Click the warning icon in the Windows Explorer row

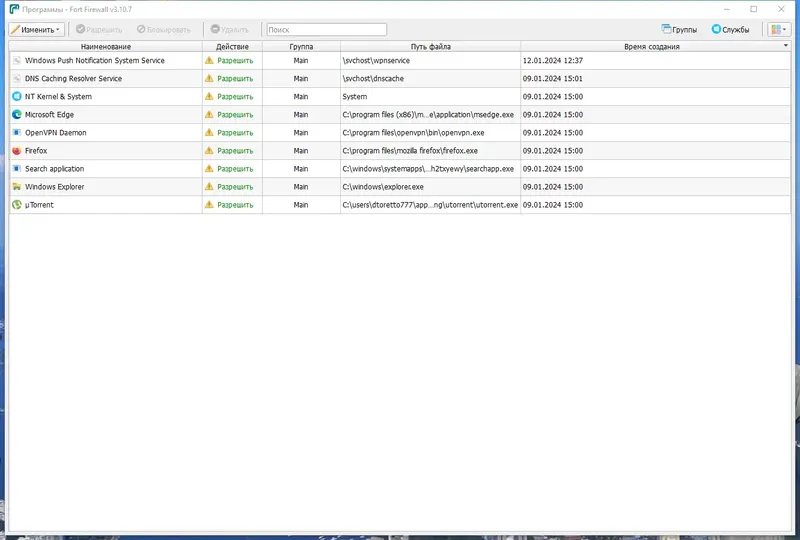pyautogui.click(x=209, y=186)
